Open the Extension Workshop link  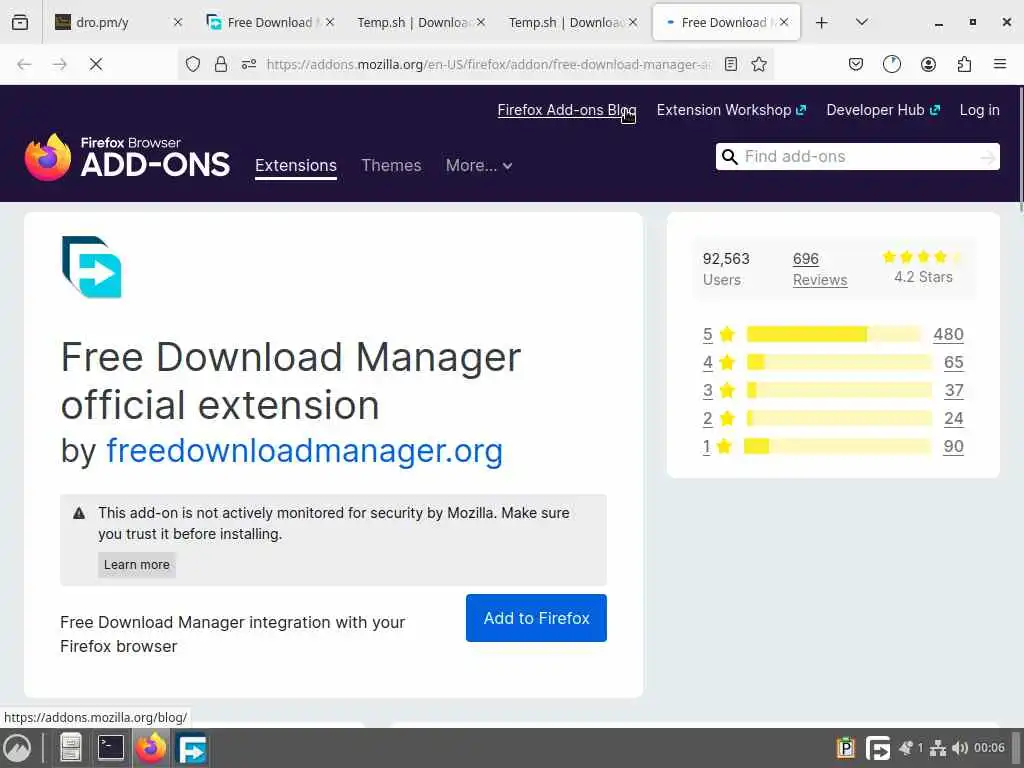(731, 110)
